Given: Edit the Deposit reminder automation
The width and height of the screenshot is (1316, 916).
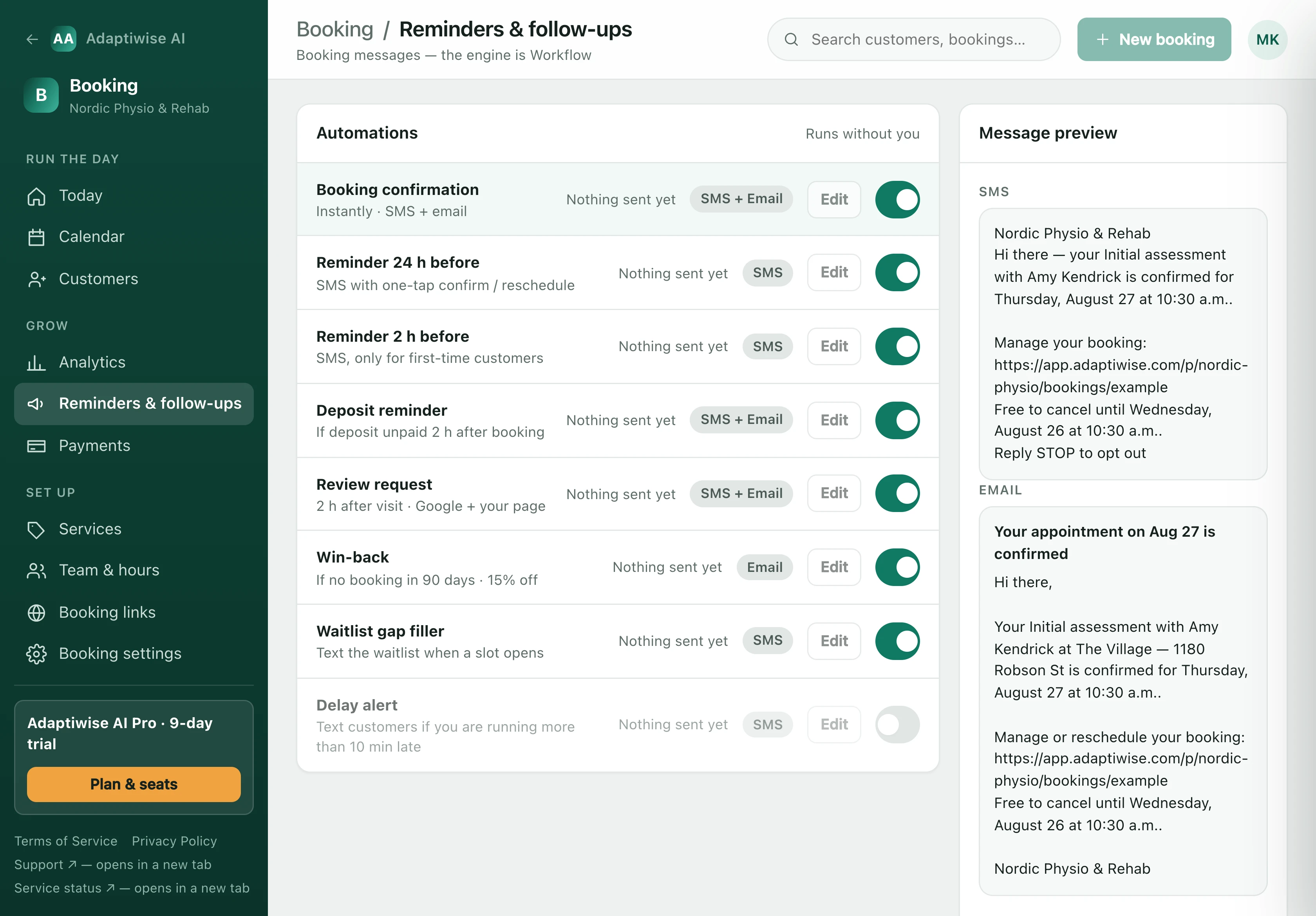Looking at the screenshot, I should pos(834,420).
